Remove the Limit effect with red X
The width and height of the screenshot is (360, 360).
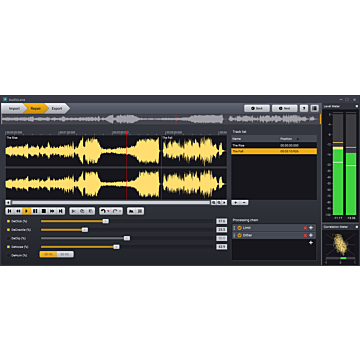coord(305,228)
